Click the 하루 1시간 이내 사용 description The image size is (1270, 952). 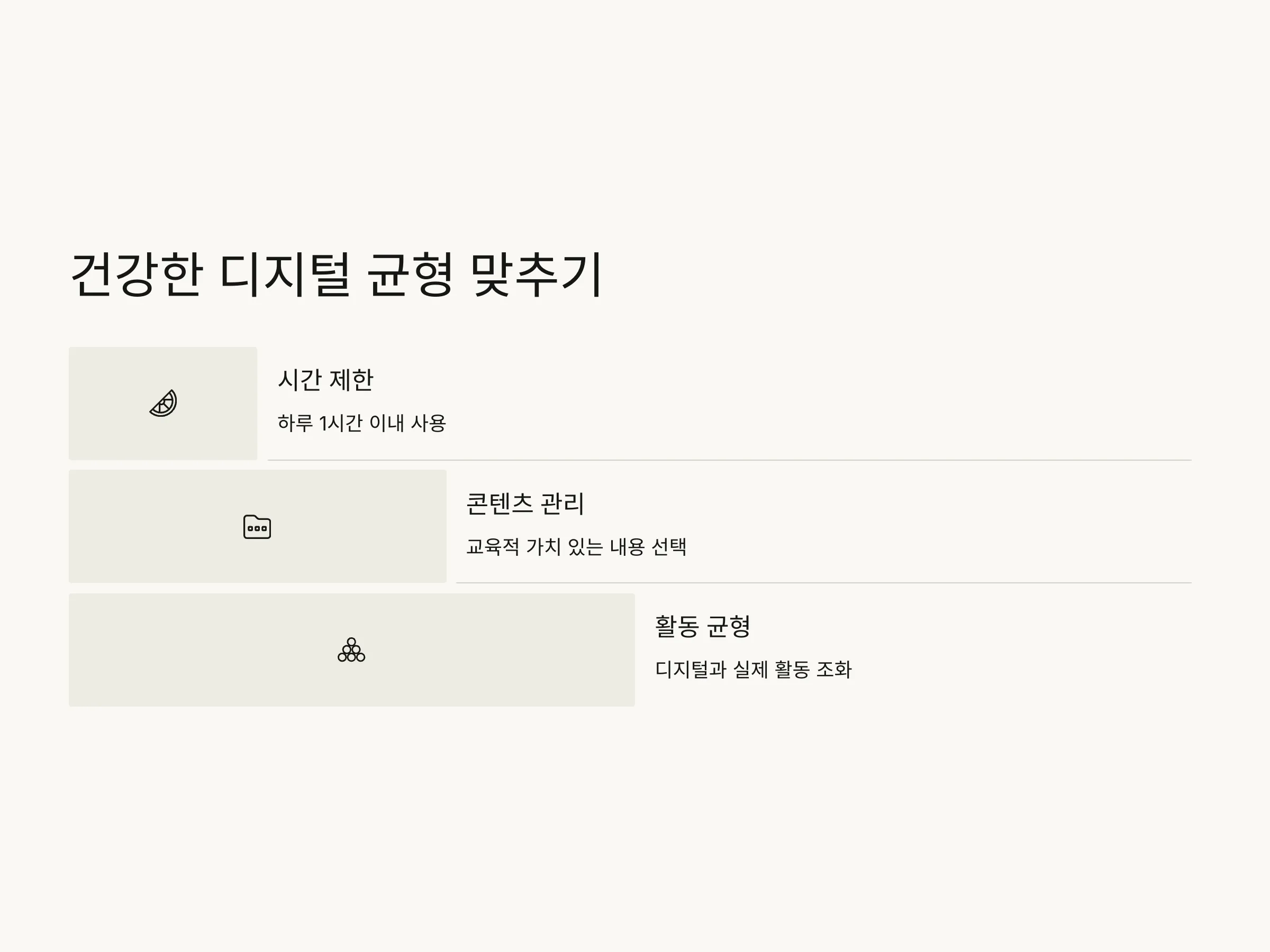(x=362, y=423)
